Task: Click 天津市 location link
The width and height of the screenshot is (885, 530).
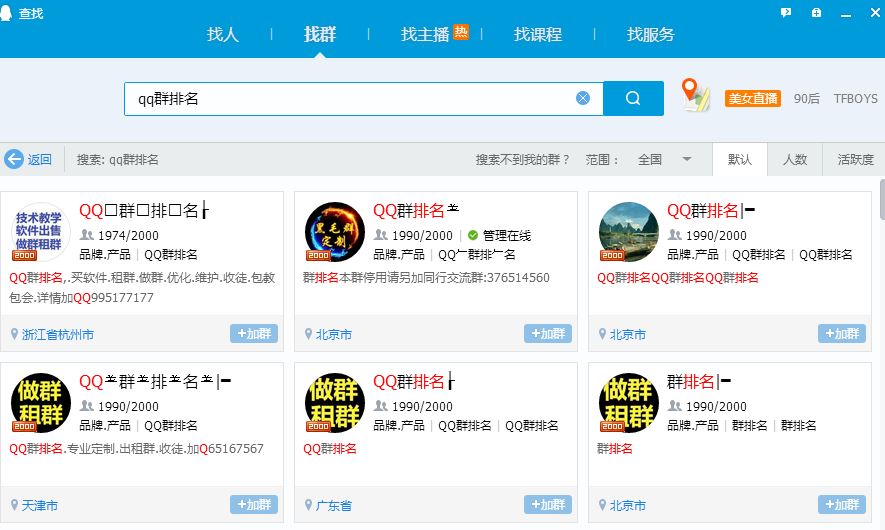Action: click(40, 506)
